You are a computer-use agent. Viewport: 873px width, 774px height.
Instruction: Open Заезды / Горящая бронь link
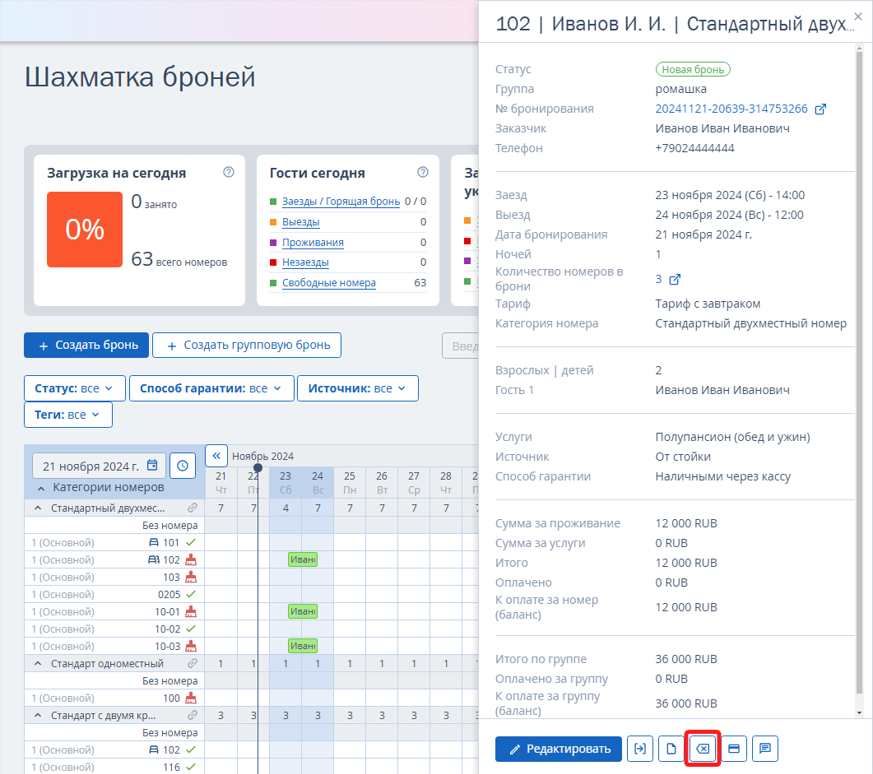341,201
